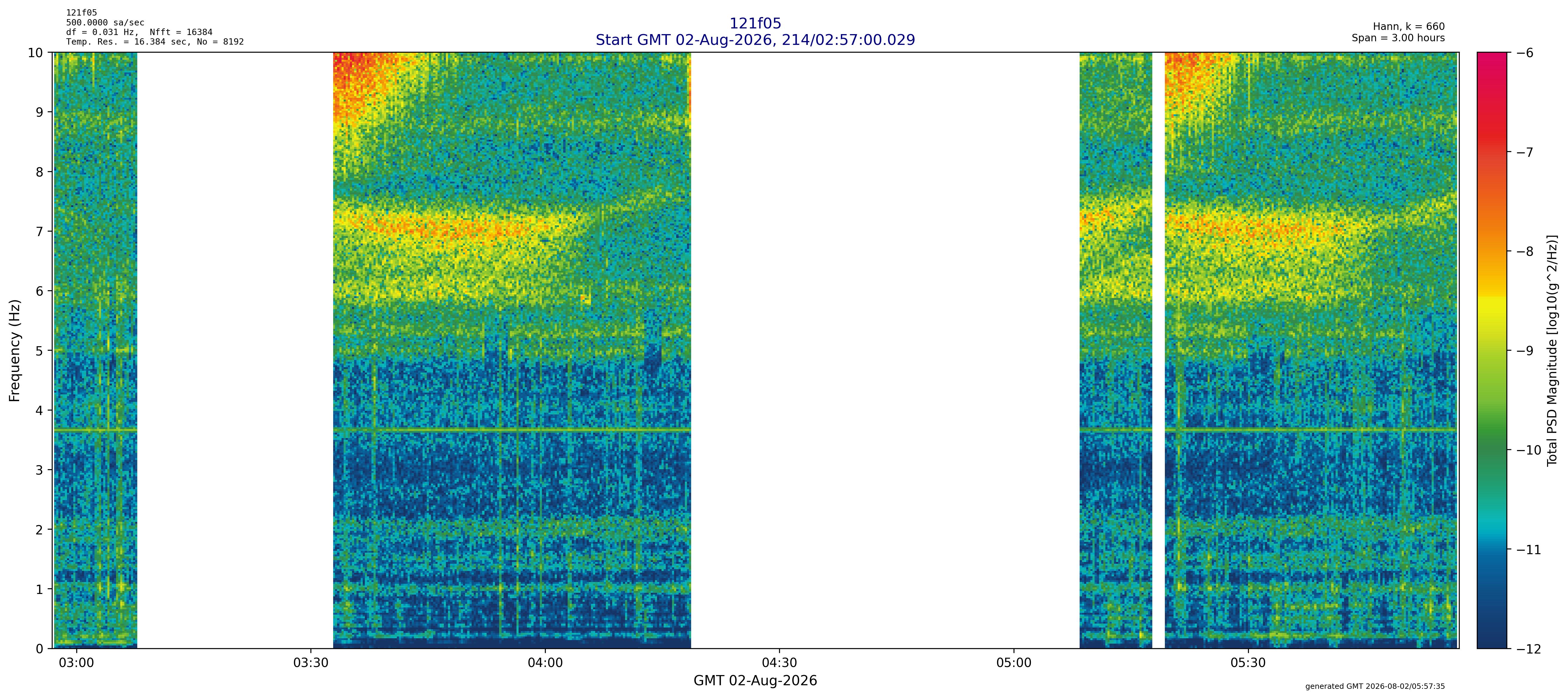Screen dimensions: 1568x699
Task: Click the frequency axis tick label "1"
Action: click(39, 589)
